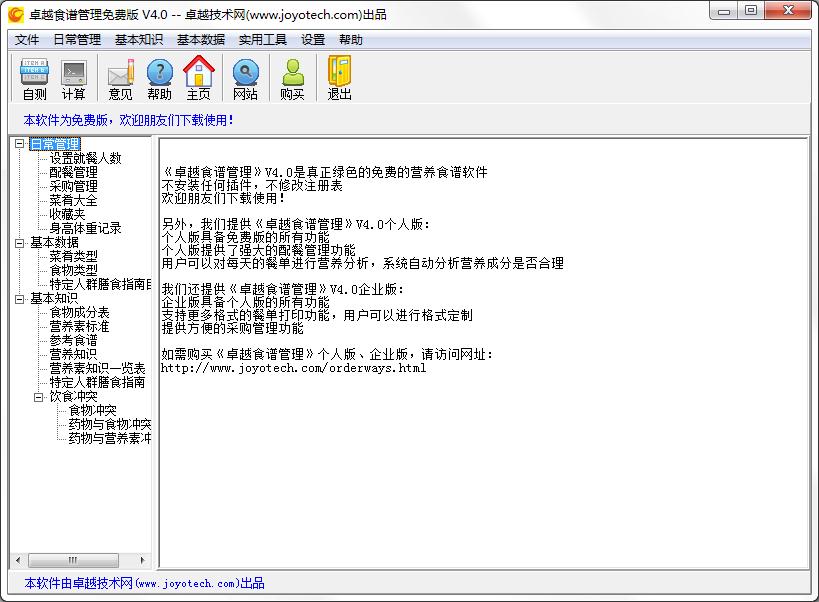Click the 购买 purchase user icon

[292, 78]
